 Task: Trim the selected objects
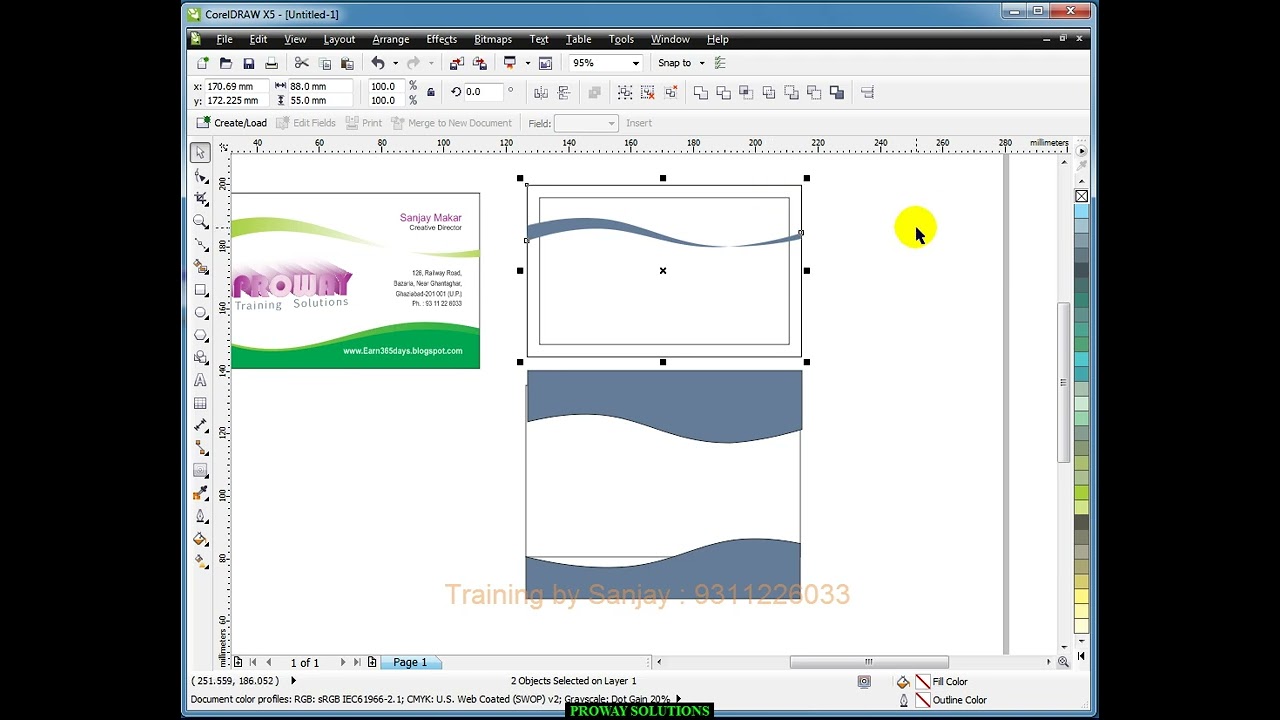tap(724, 92)
